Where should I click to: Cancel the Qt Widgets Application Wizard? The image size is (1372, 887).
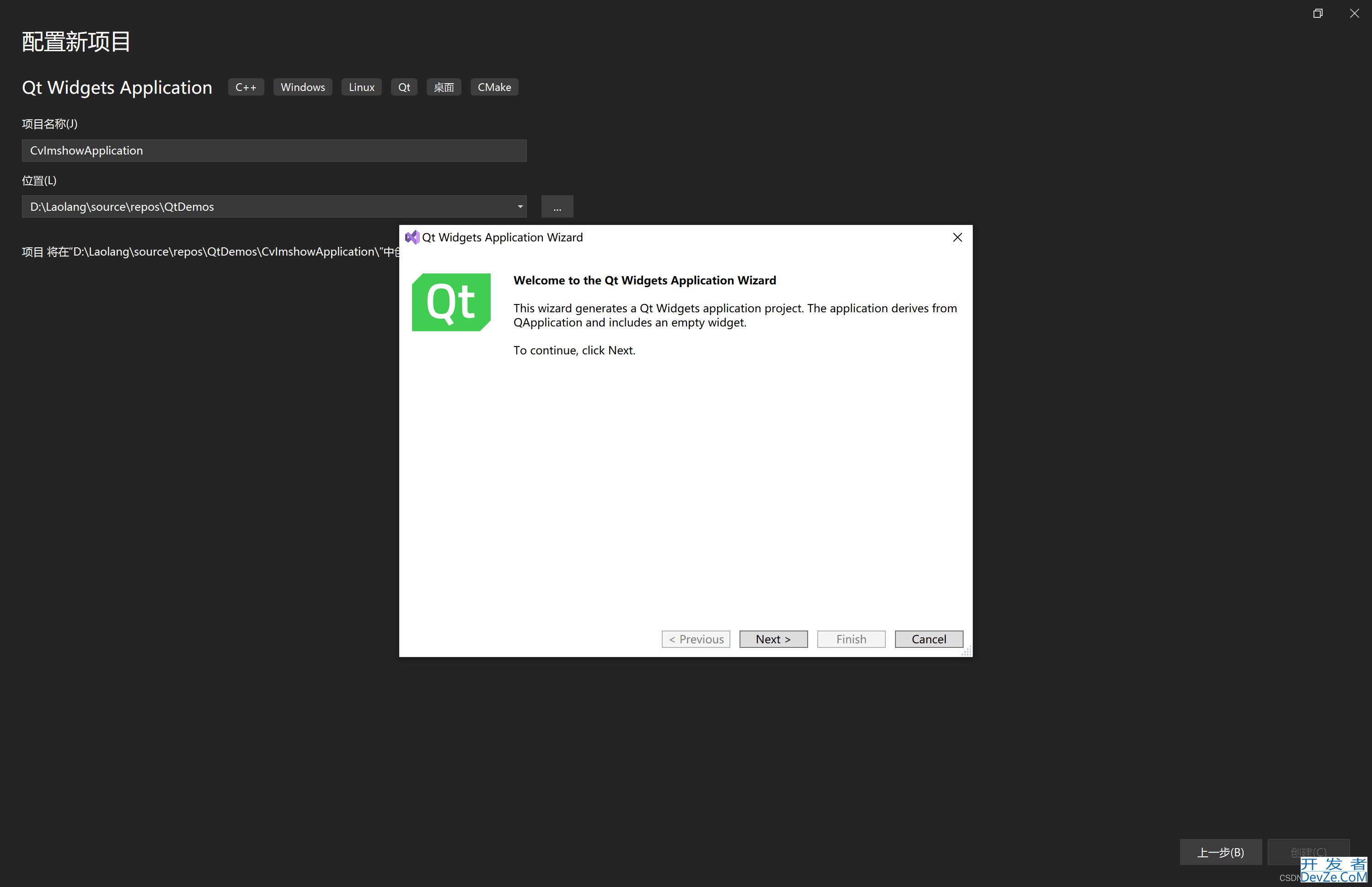coord(928,639)
